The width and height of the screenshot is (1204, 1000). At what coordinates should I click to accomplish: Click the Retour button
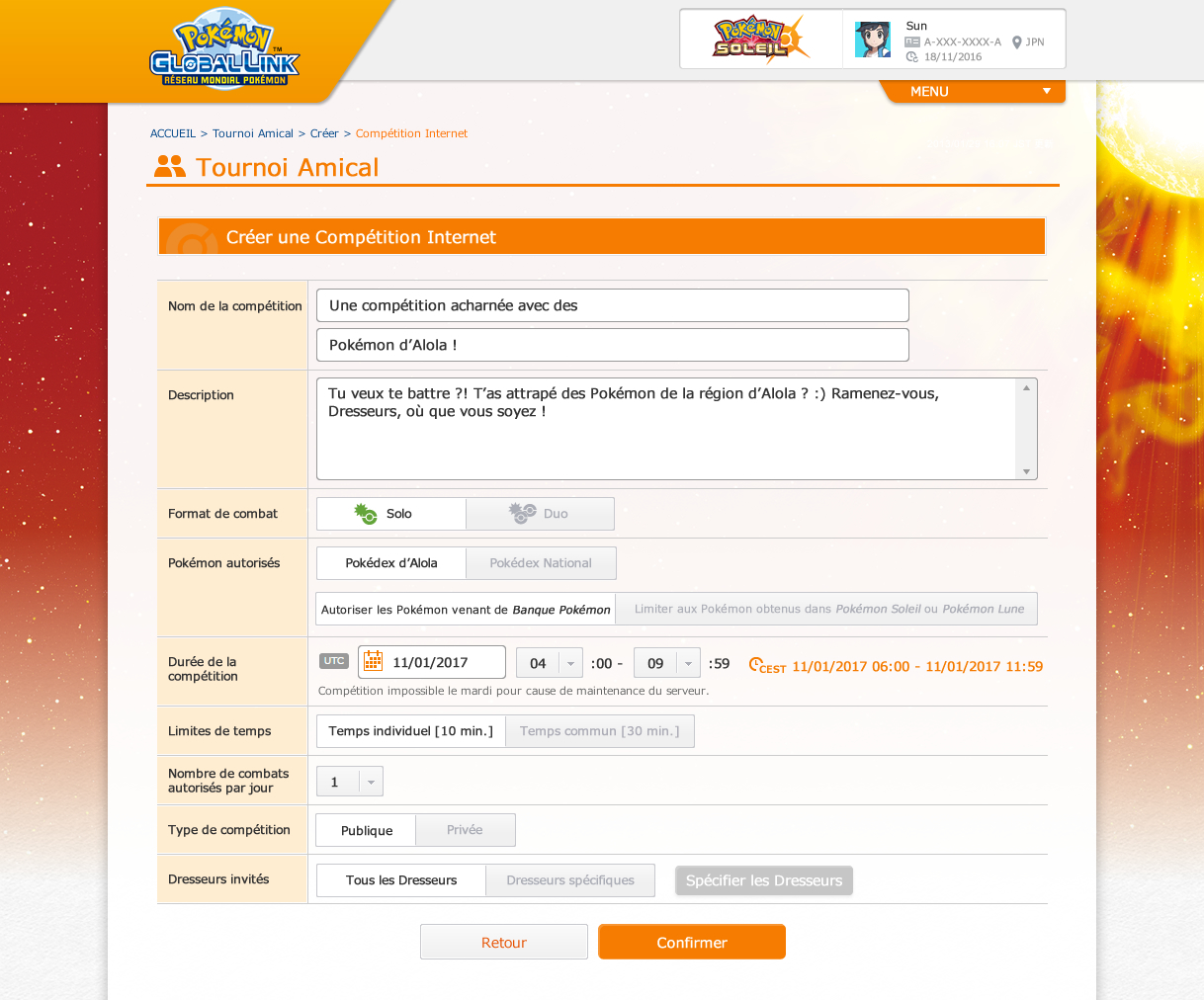pos(504,942)
